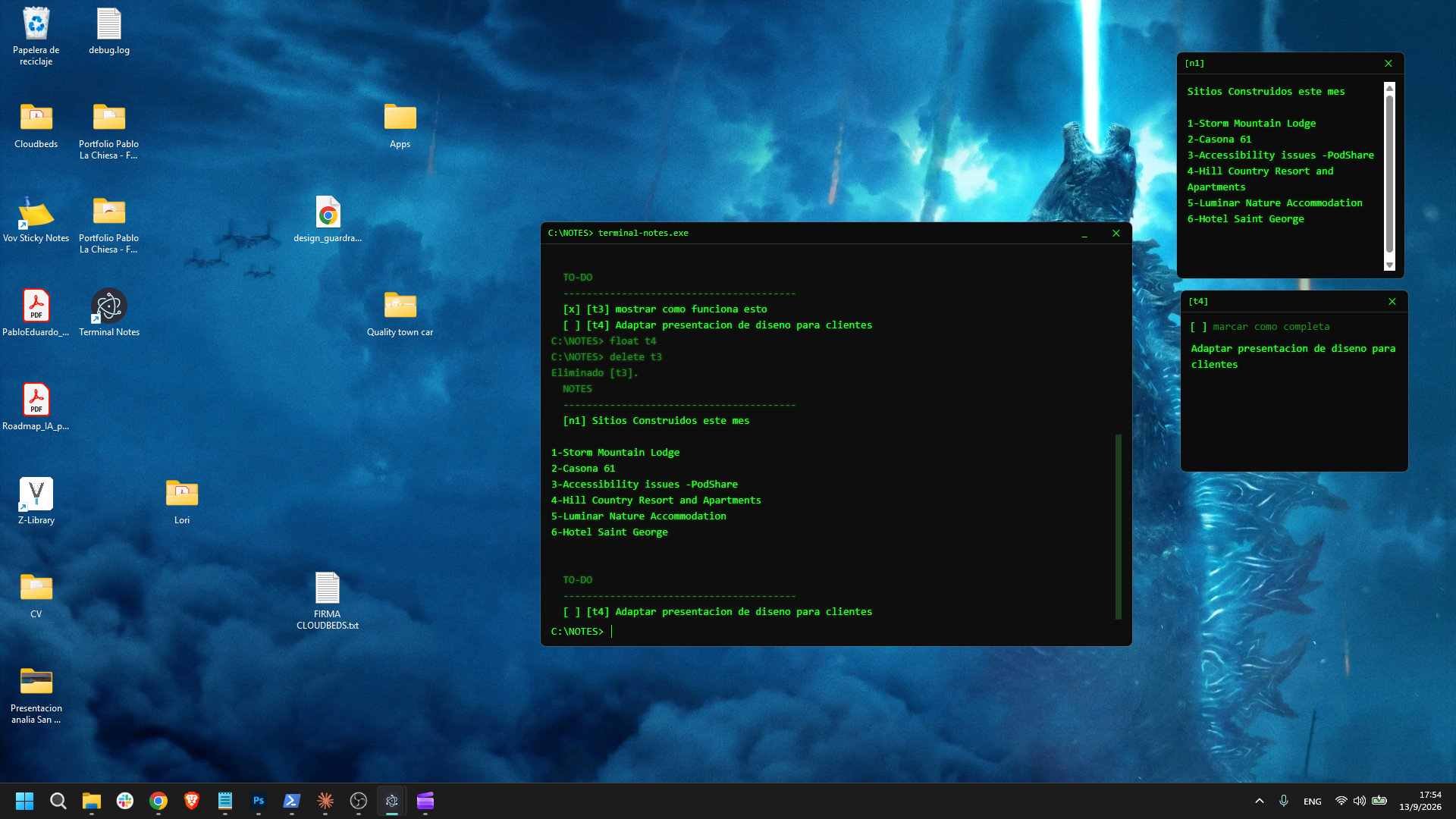Launch Brave browser from the taskbar

click(191, 801)
